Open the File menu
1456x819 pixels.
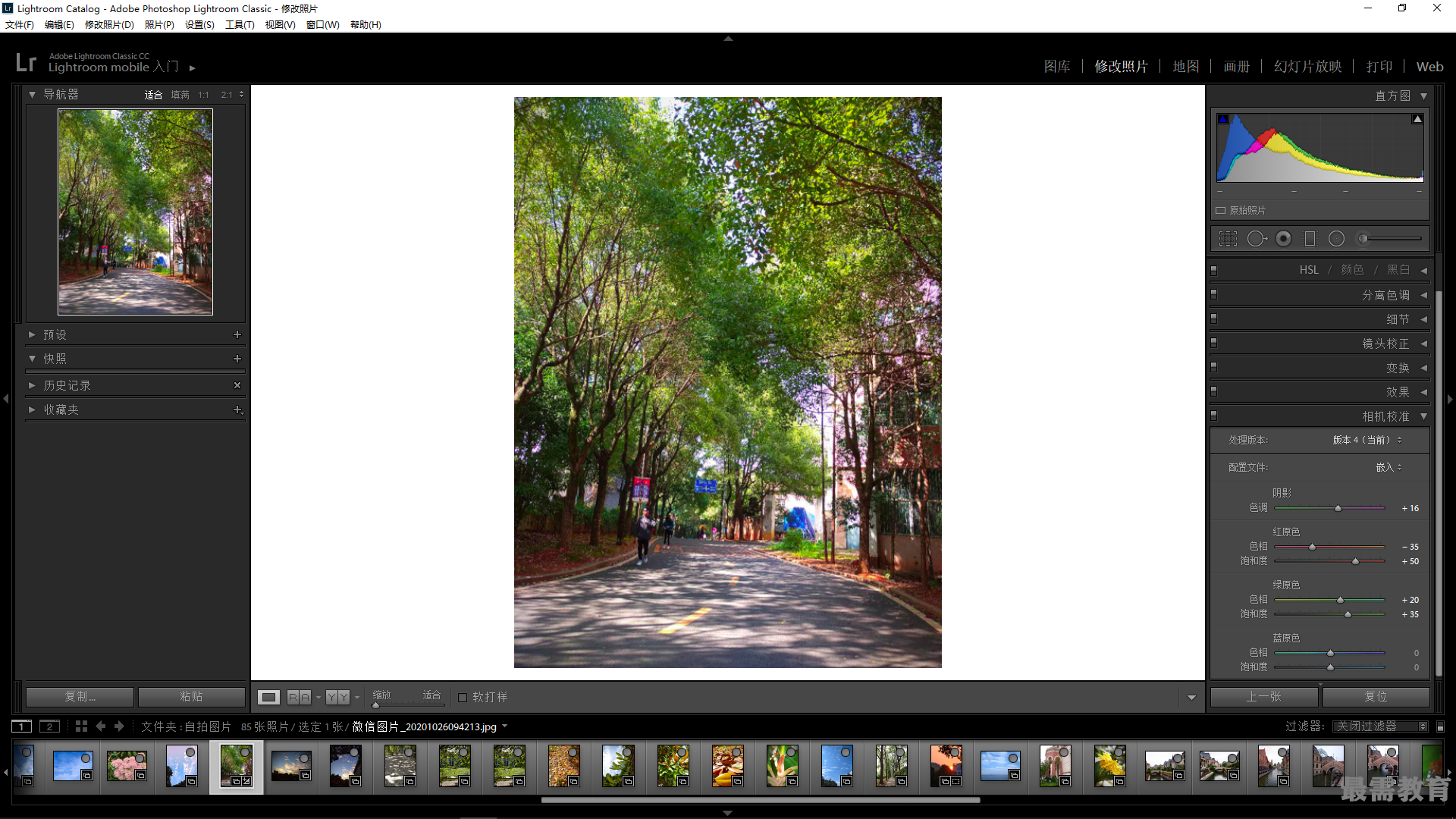coord(20,25)
